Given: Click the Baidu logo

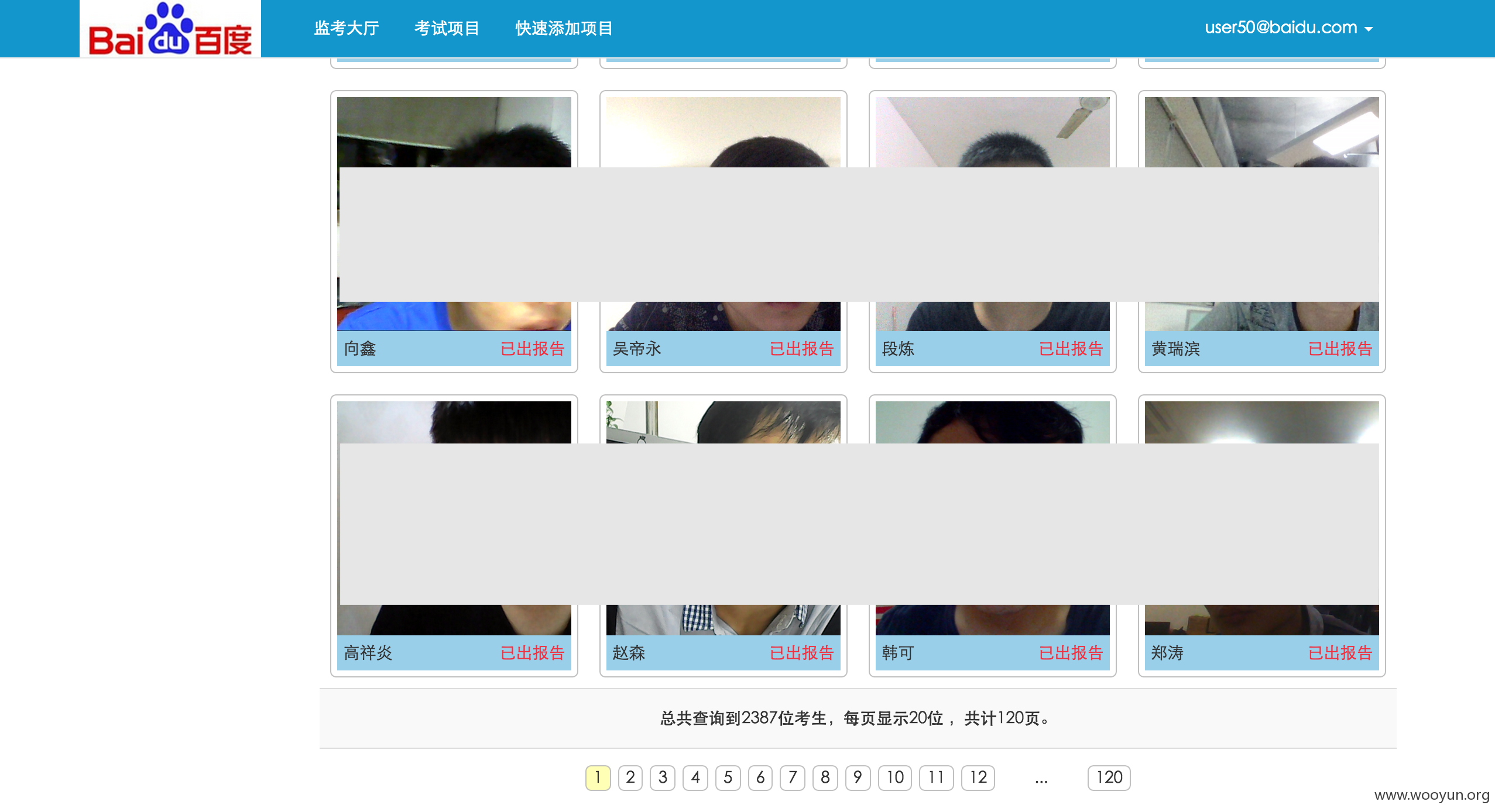Looking at the screenshot, I should pos(170,29).
